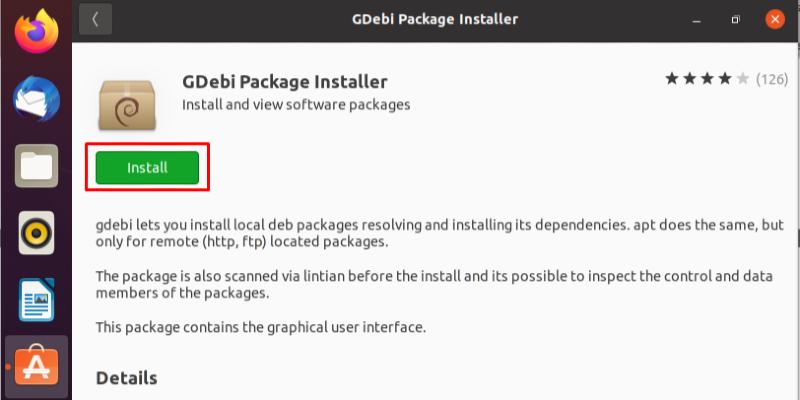Close the GDebi Package Installer window
The image size is (800, 400).
tap(774, 19)
